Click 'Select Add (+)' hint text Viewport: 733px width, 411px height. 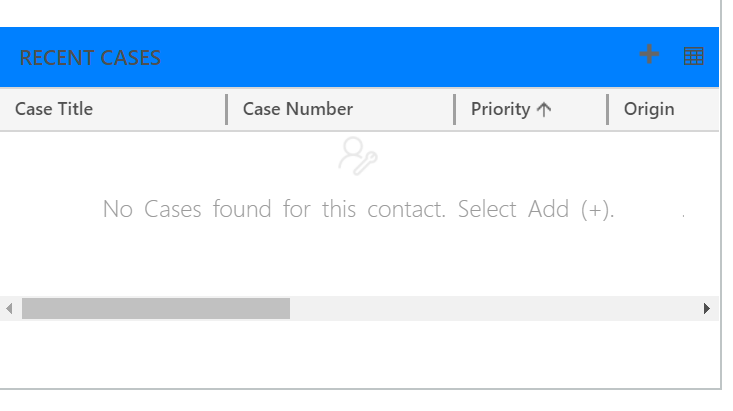click(x=535, y=210)
